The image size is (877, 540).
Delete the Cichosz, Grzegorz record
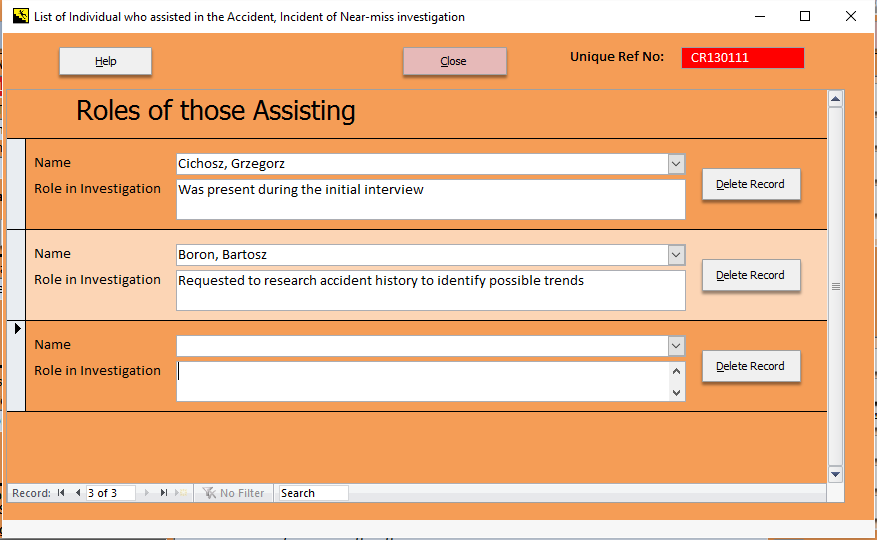point(751,184)
